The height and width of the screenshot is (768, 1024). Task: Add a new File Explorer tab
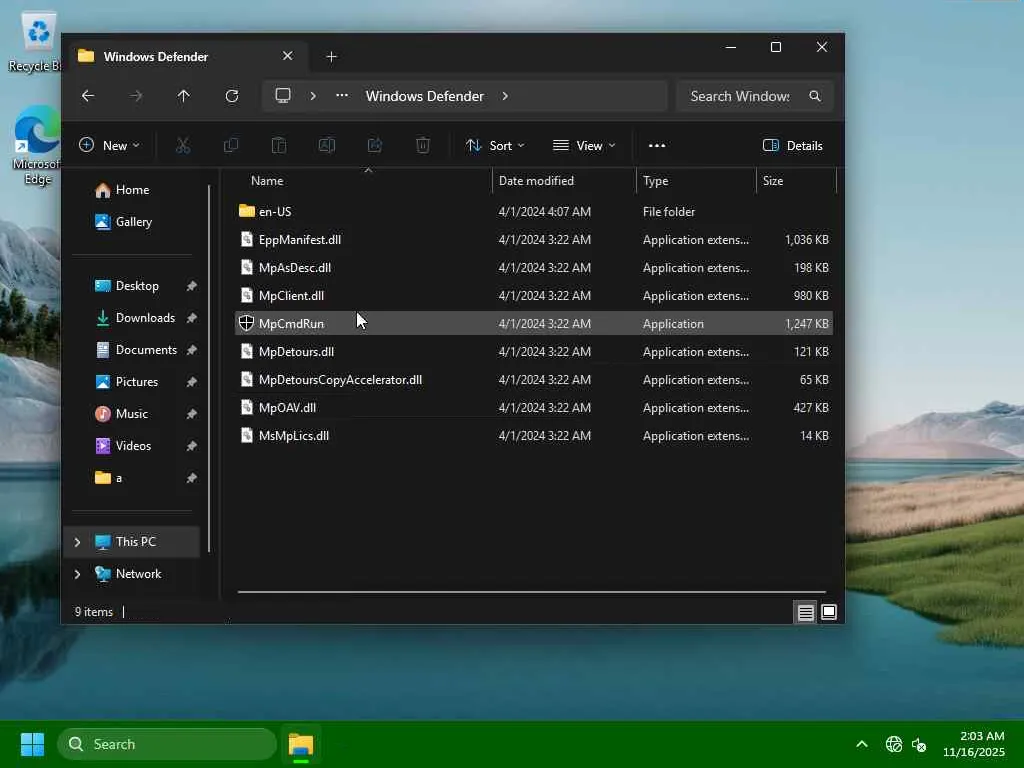(x=331, y=57)
